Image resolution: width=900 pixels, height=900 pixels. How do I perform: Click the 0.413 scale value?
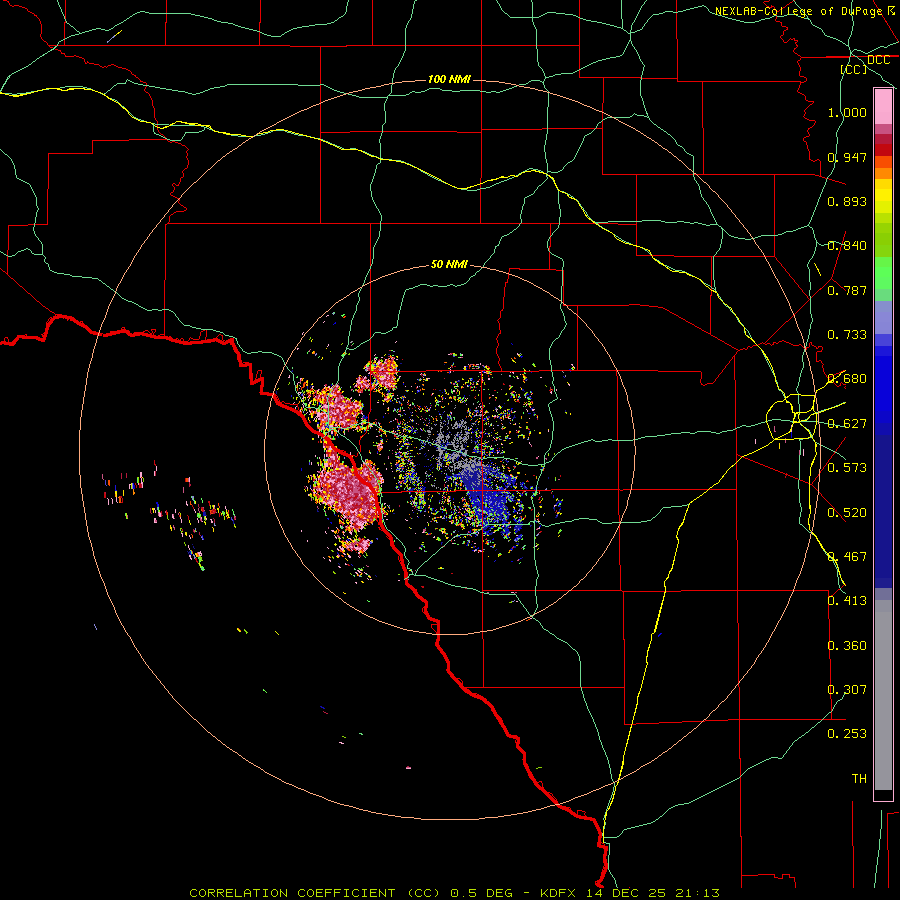(847, 601)
